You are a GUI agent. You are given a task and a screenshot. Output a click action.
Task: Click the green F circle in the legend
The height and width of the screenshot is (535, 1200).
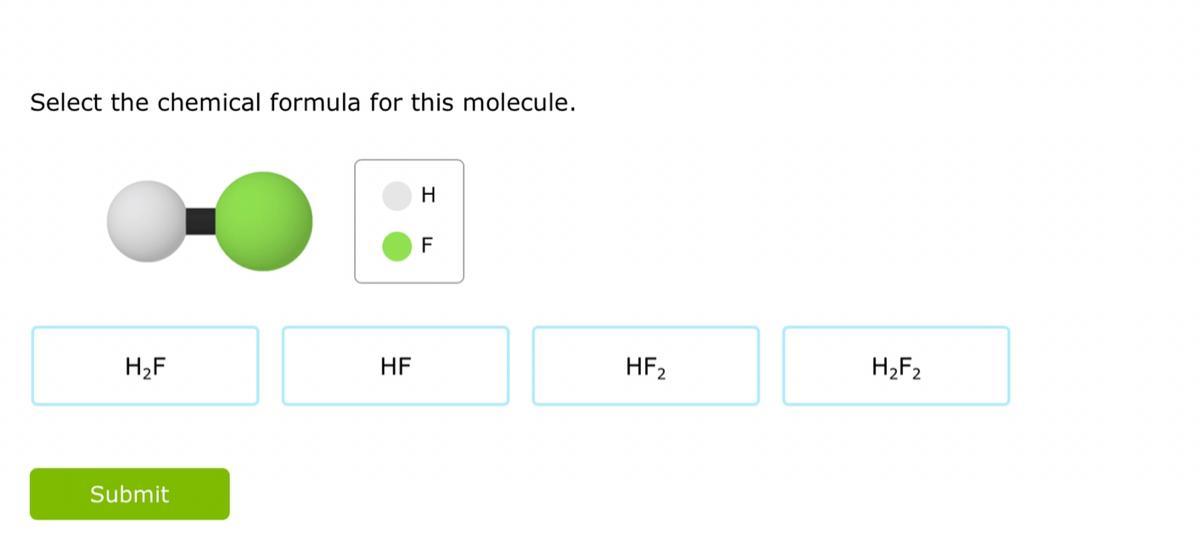[x=397, y=245]
